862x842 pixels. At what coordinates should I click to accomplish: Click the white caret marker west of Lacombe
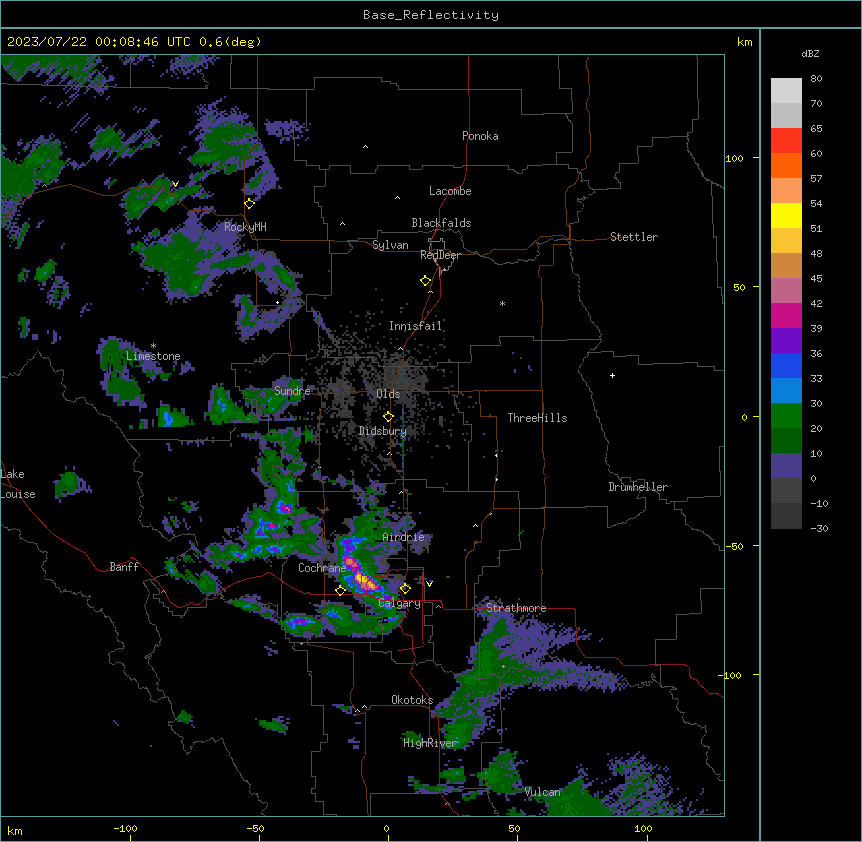click(x=397, y=198)
